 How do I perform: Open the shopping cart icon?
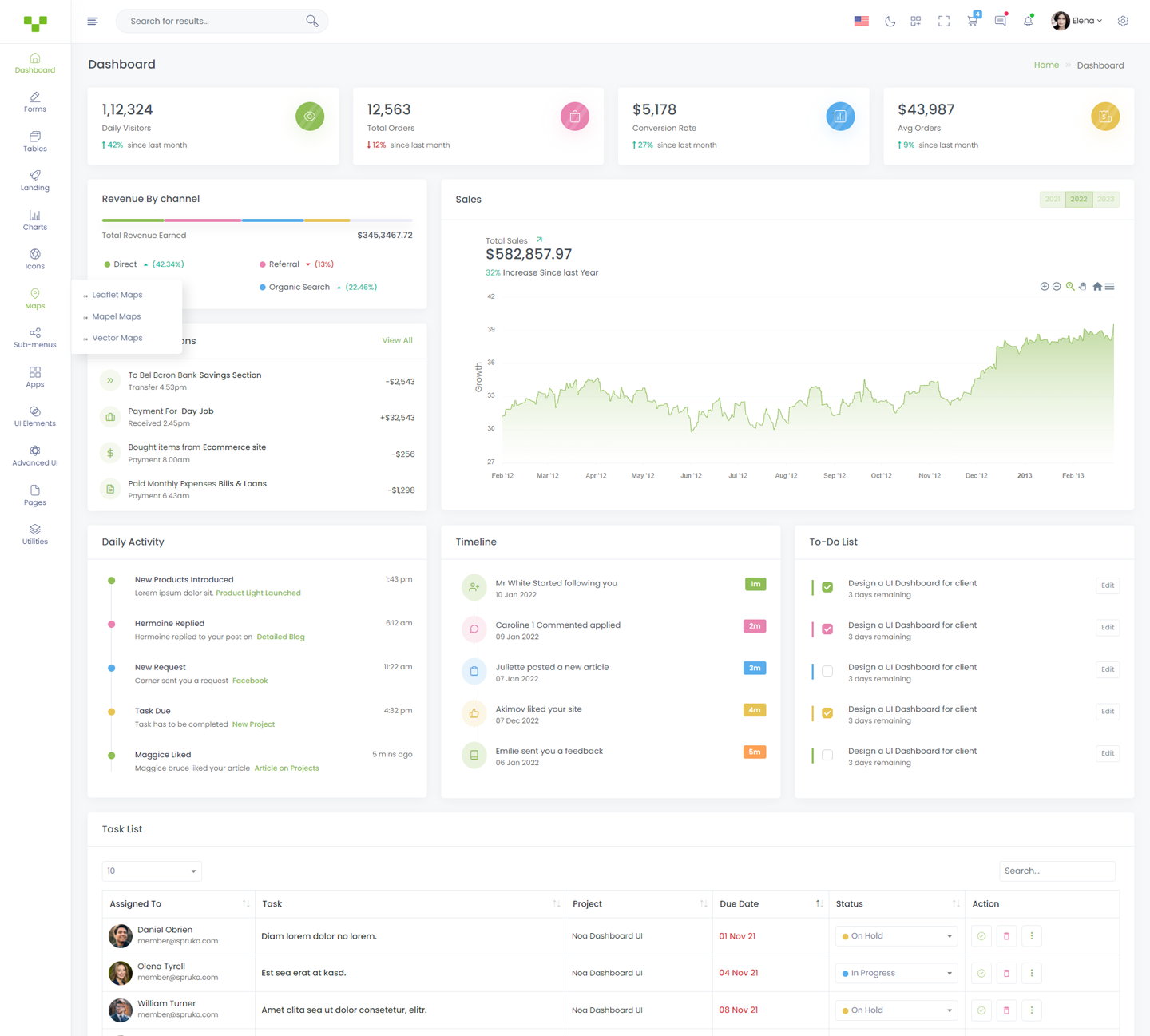click(x=972, y=22)
